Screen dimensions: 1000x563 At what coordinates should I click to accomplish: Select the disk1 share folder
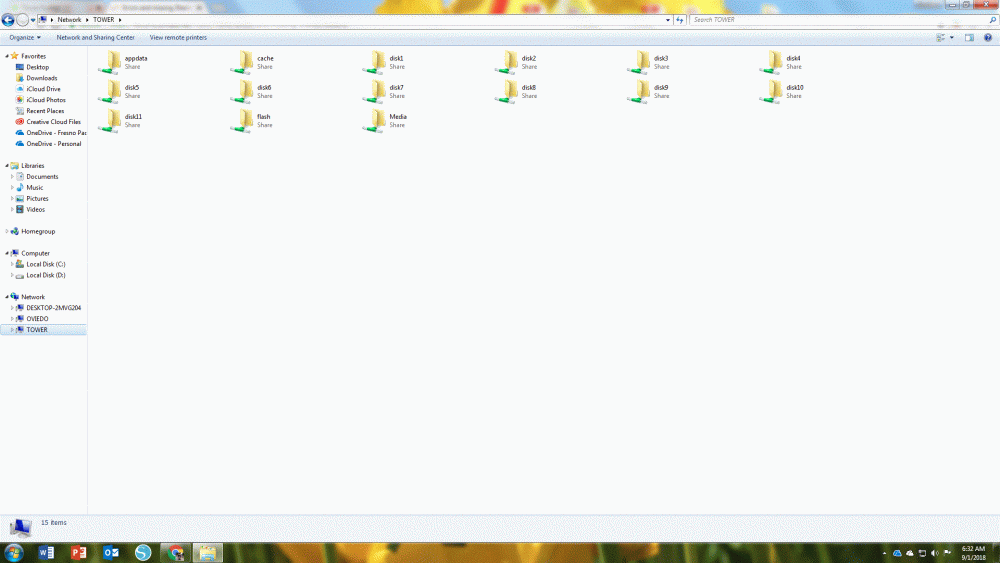(384, 62)
